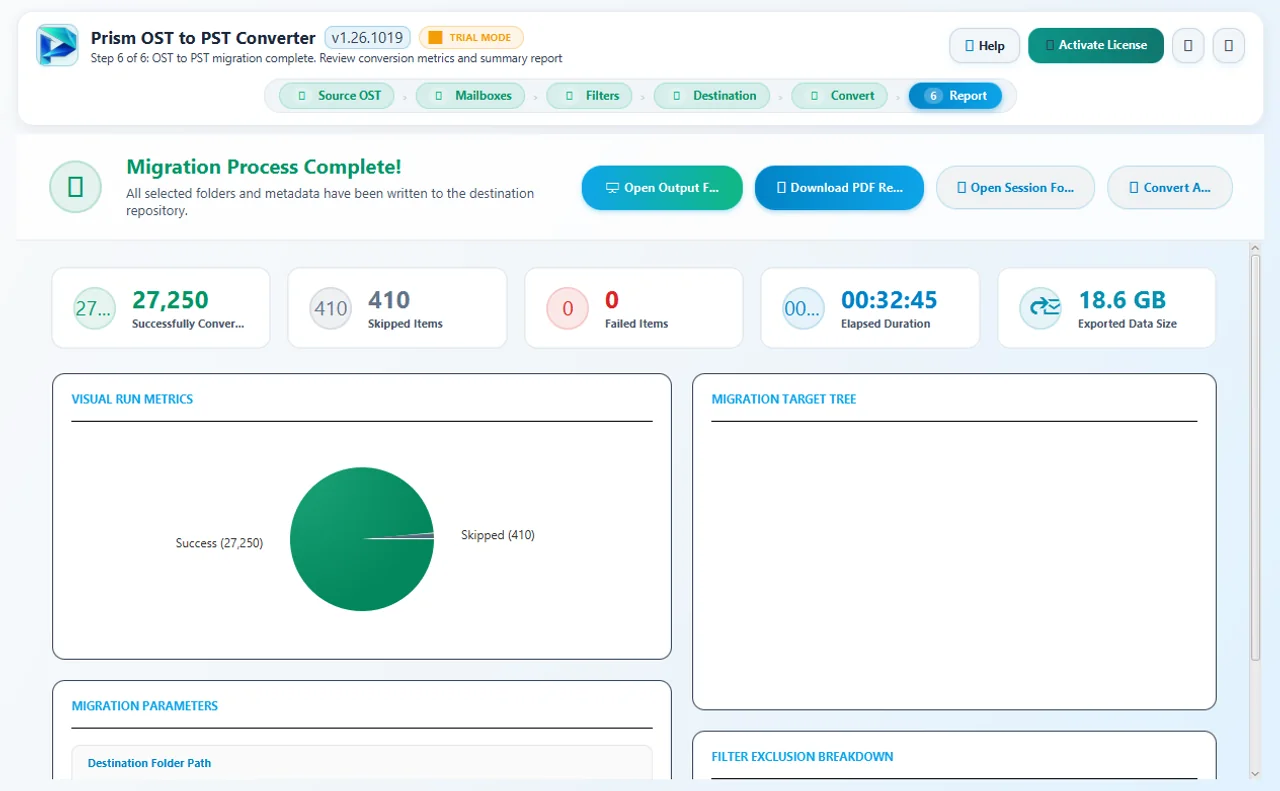
Task: Go back to the Source OST step
Action: tap(337, 96)
